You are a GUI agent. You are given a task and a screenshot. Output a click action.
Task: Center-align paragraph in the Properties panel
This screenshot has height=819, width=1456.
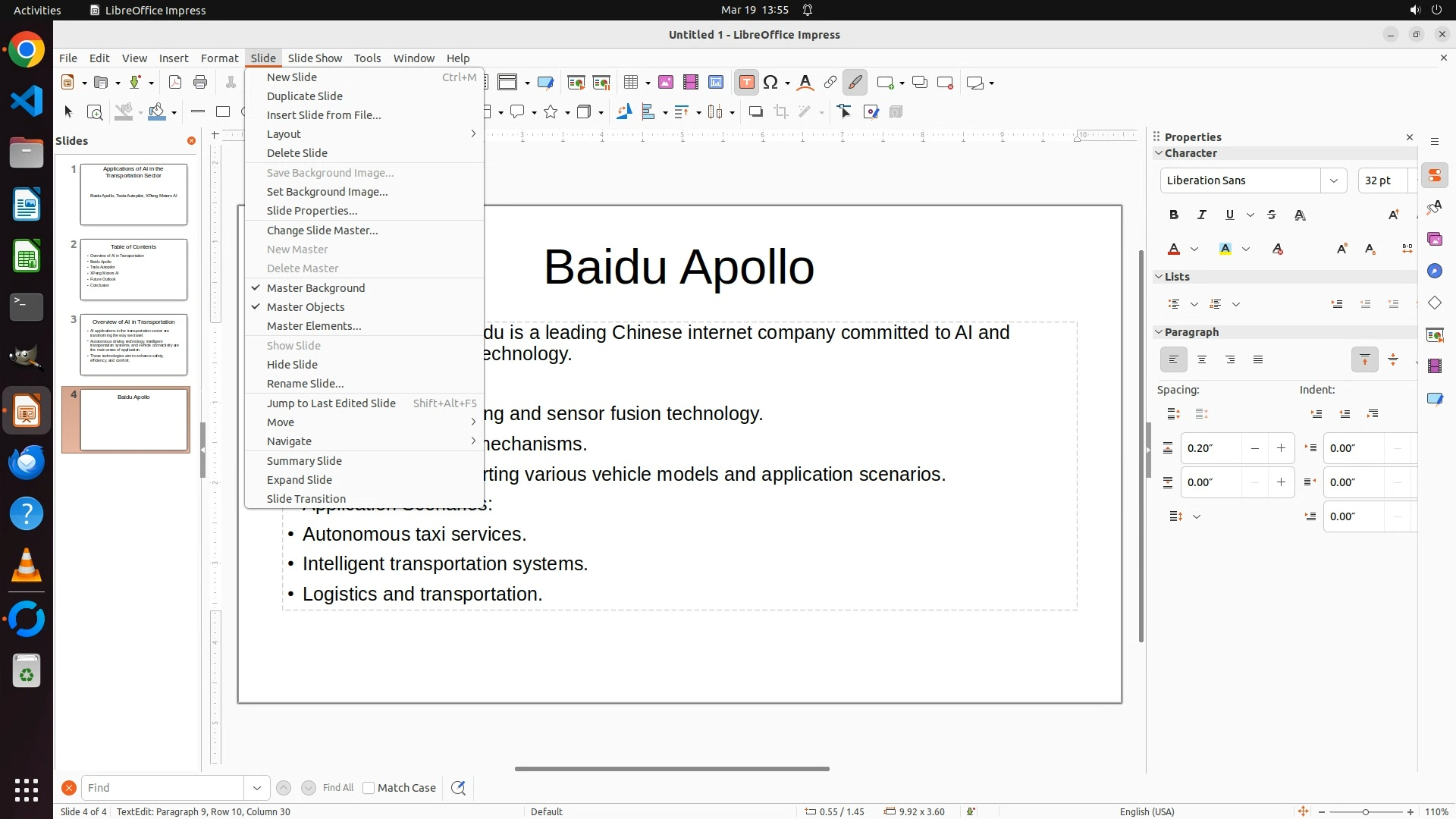pos(1202,360)
